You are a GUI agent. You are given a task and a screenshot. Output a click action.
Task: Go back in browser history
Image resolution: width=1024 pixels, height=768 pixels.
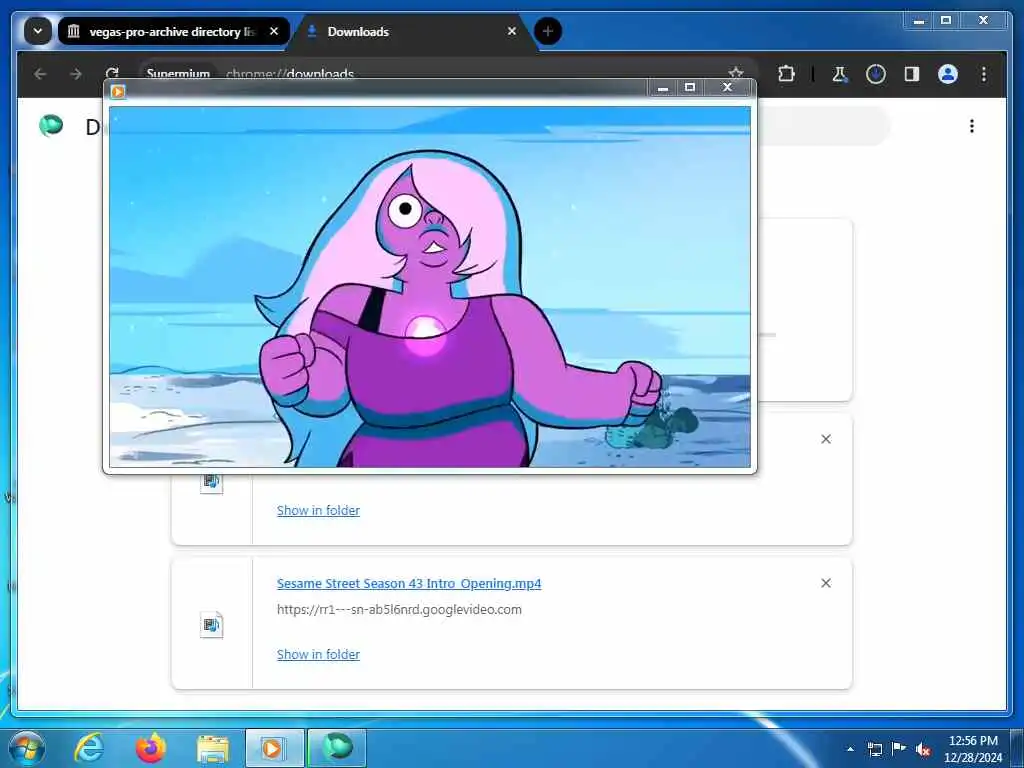coord(40,74)
